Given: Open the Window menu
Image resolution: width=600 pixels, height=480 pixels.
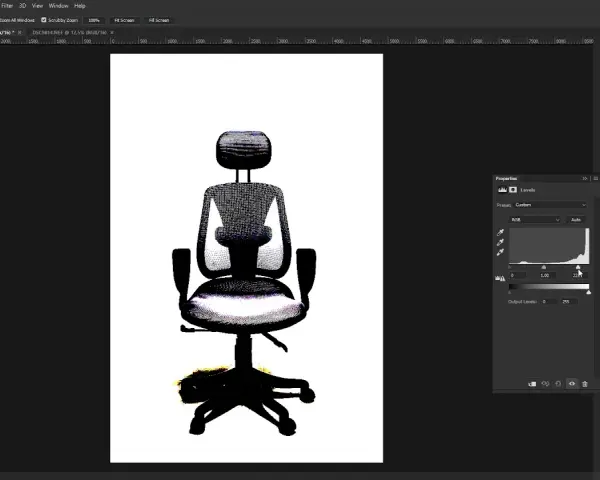Looking at the screenshot, I should point(59,6).
